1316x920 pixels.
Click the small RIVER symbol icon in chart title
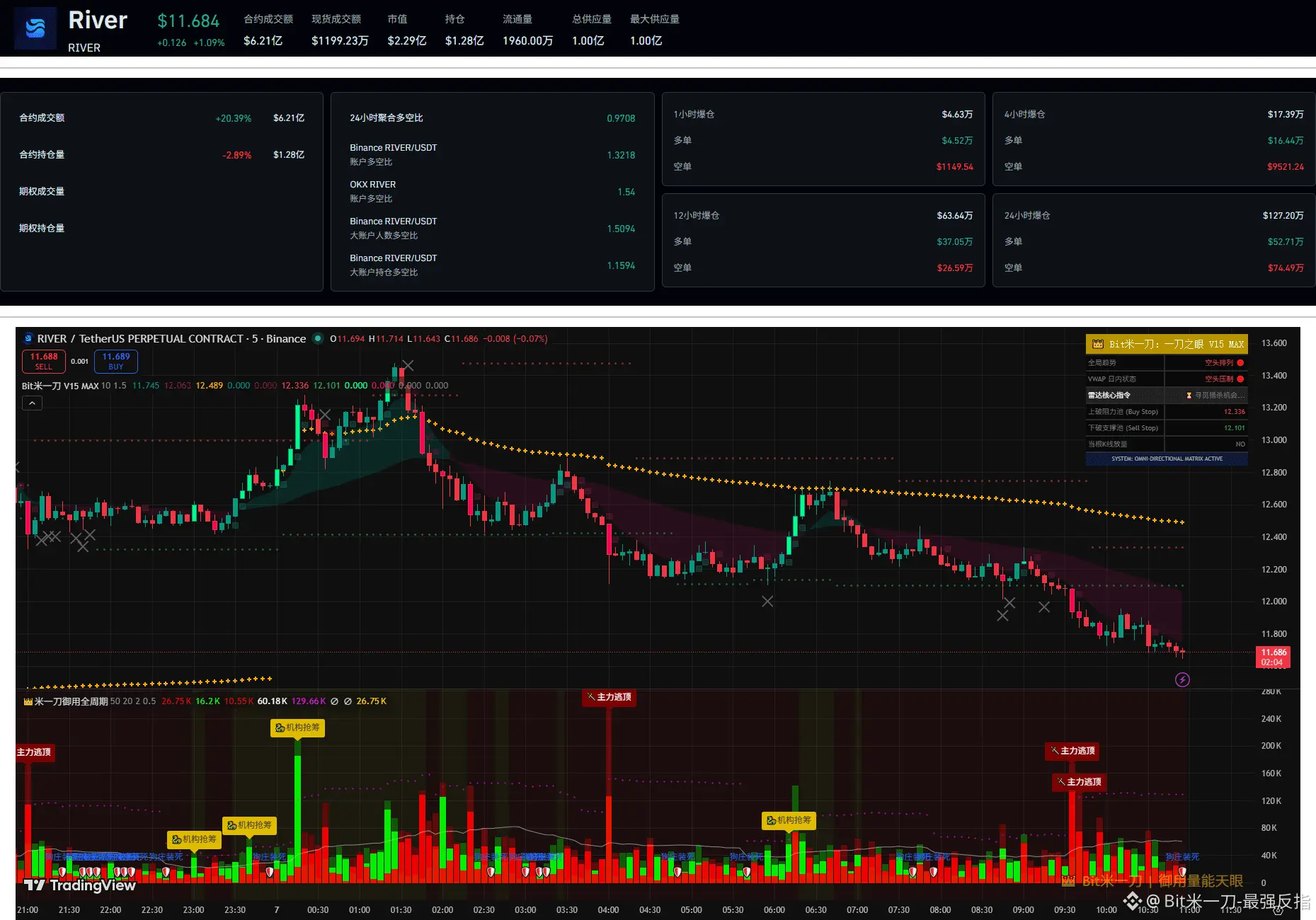[x=28, y=339]
